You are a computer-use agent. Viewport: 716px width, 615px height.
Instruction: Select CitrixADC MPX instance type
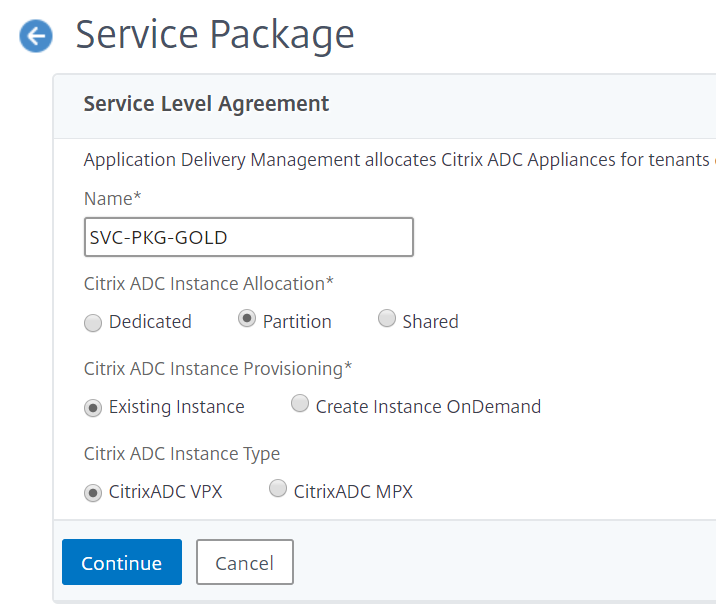click(x=278, y=489)
